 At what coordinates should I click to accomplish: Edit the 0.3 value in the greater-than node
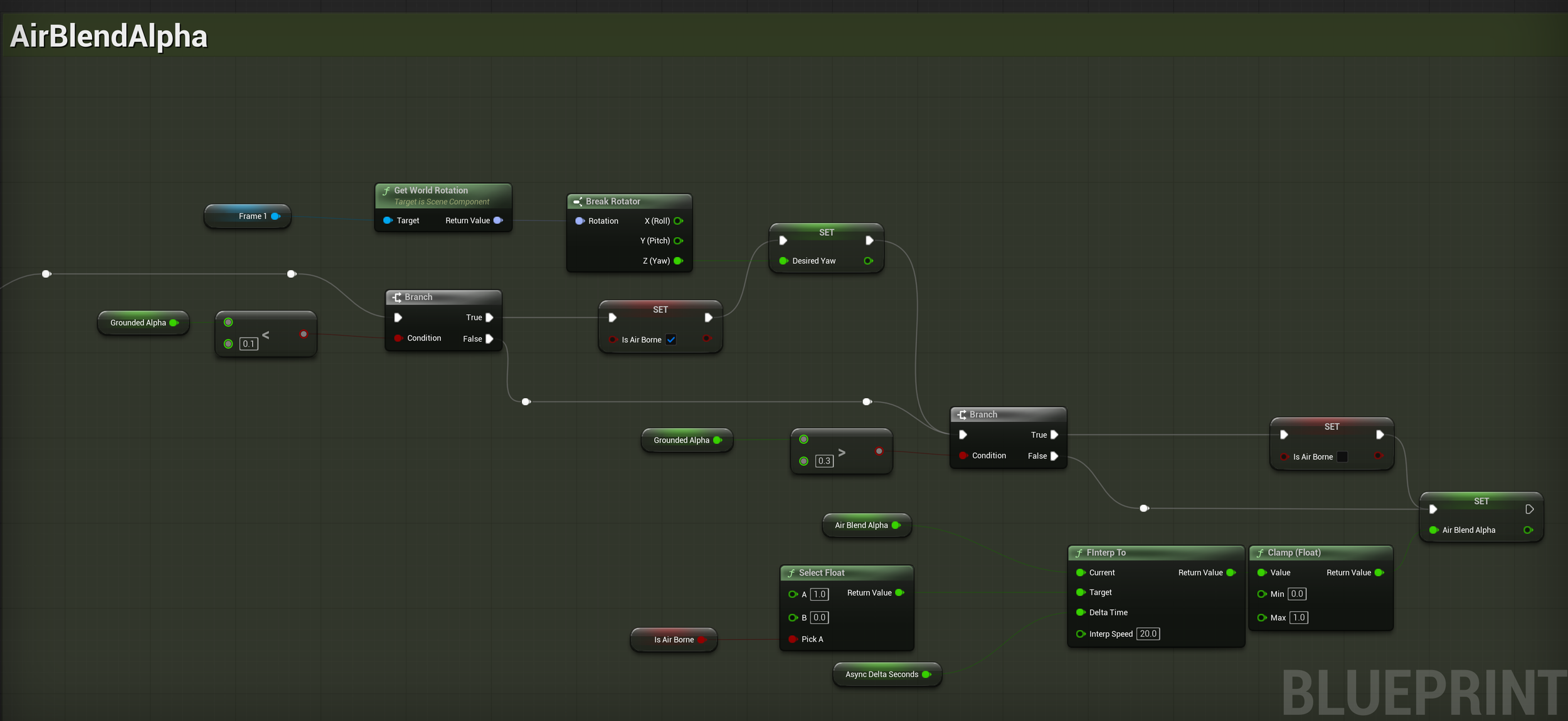pos(824,461)
